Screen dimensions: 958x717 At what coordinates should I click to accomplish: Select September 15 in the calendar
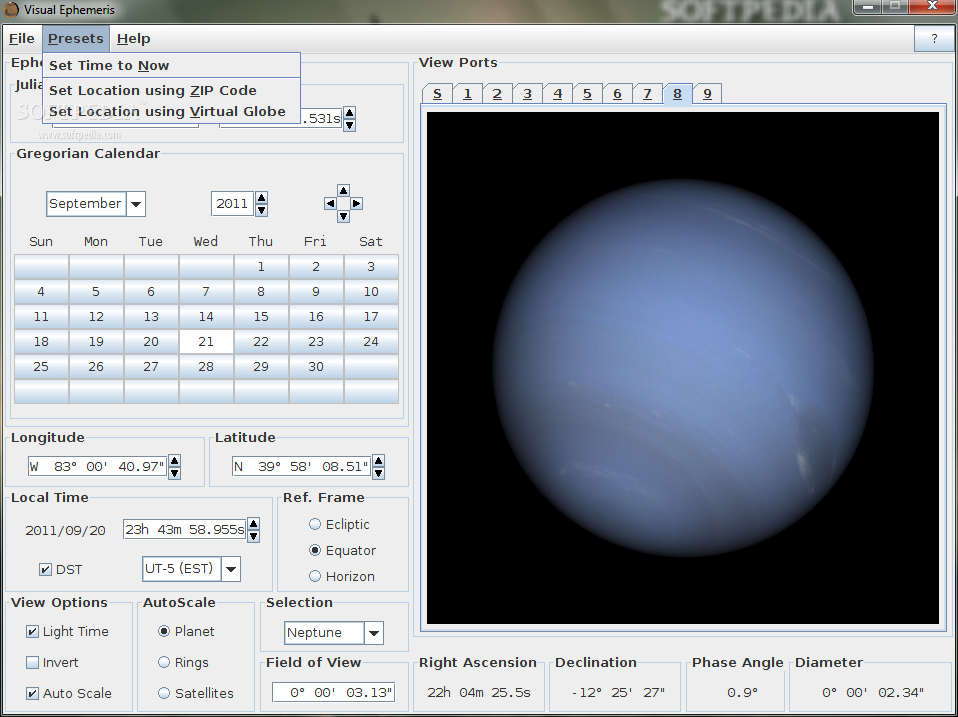(x=261, y=316)
